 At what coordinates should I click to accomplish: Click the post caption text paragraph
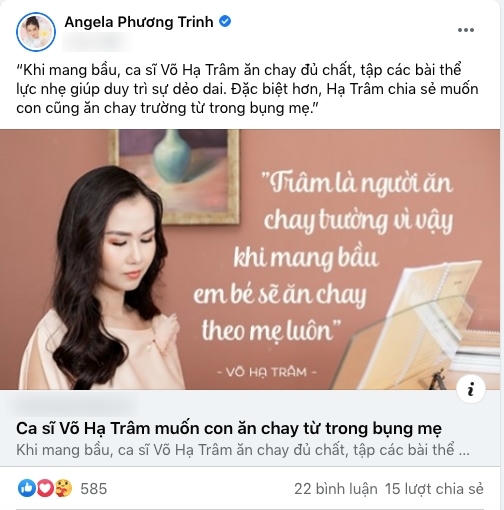click(247, 89)
